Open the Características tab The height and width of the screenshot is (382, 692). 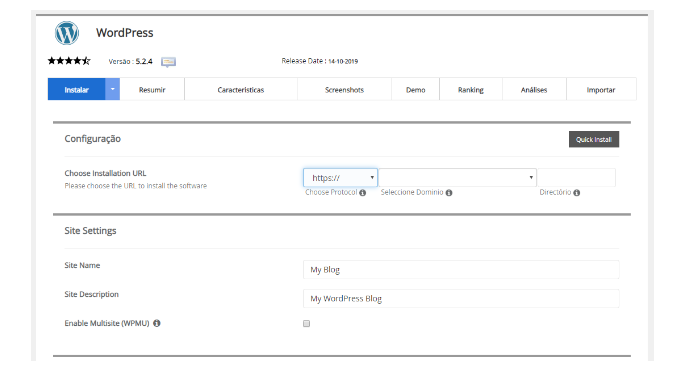(241, 90)
